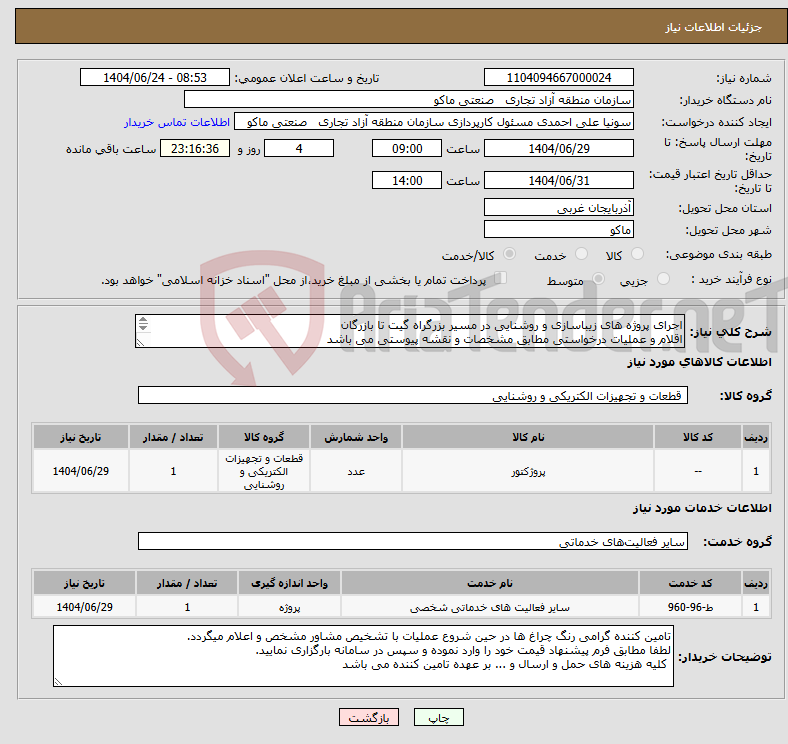This screenshot has width=788, height=744.
Task: Click the scroll-down arrow in شرح کلی نیاز box
Action: coord(143,327)
